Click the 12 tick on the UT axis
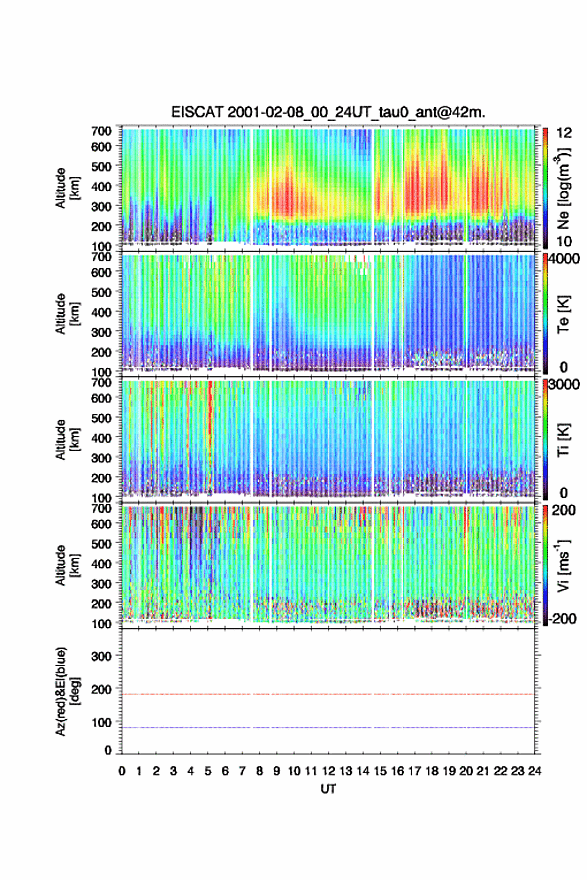 [328, 771]
